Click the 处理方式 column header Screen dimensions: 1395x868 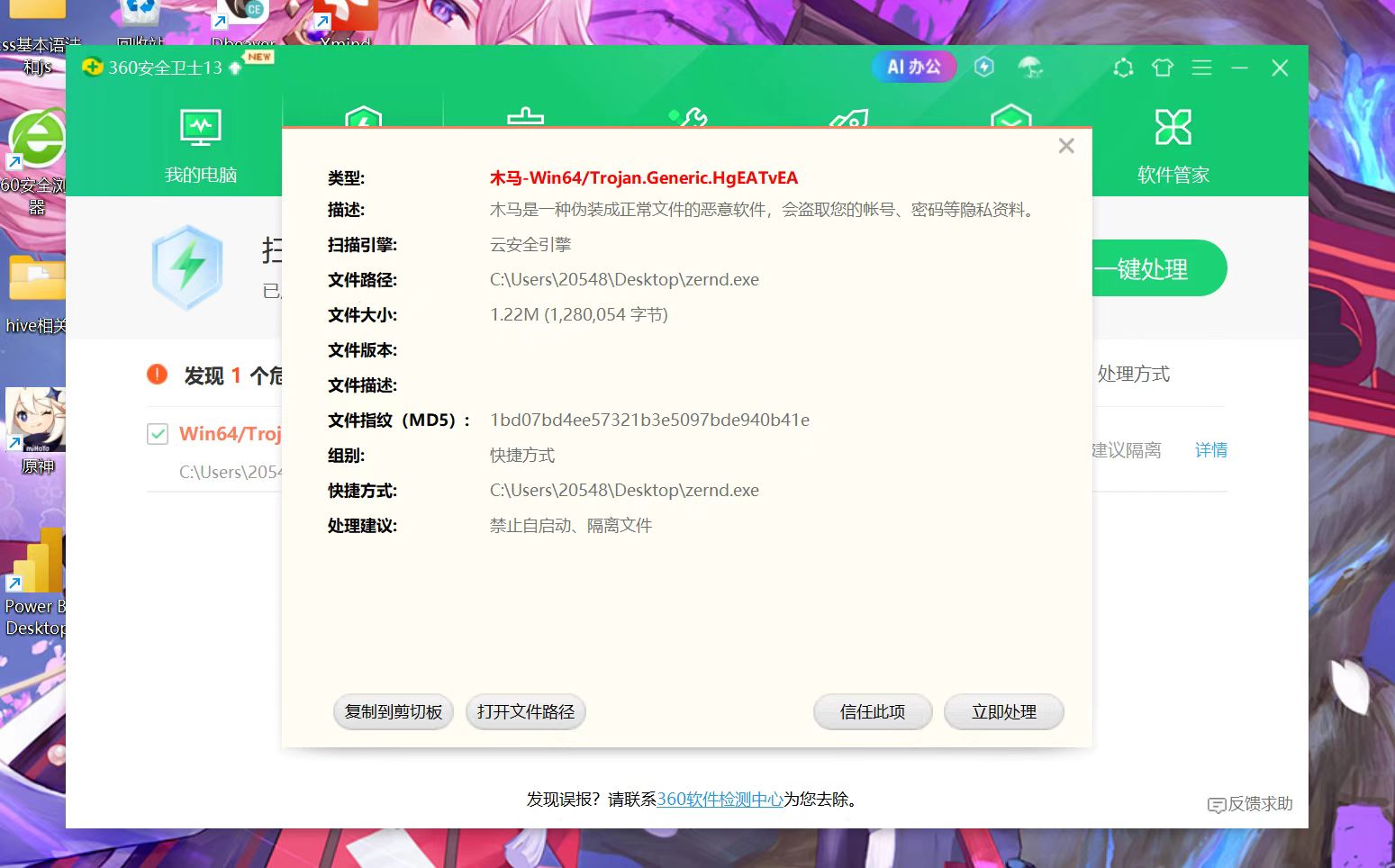(1133, 374)
